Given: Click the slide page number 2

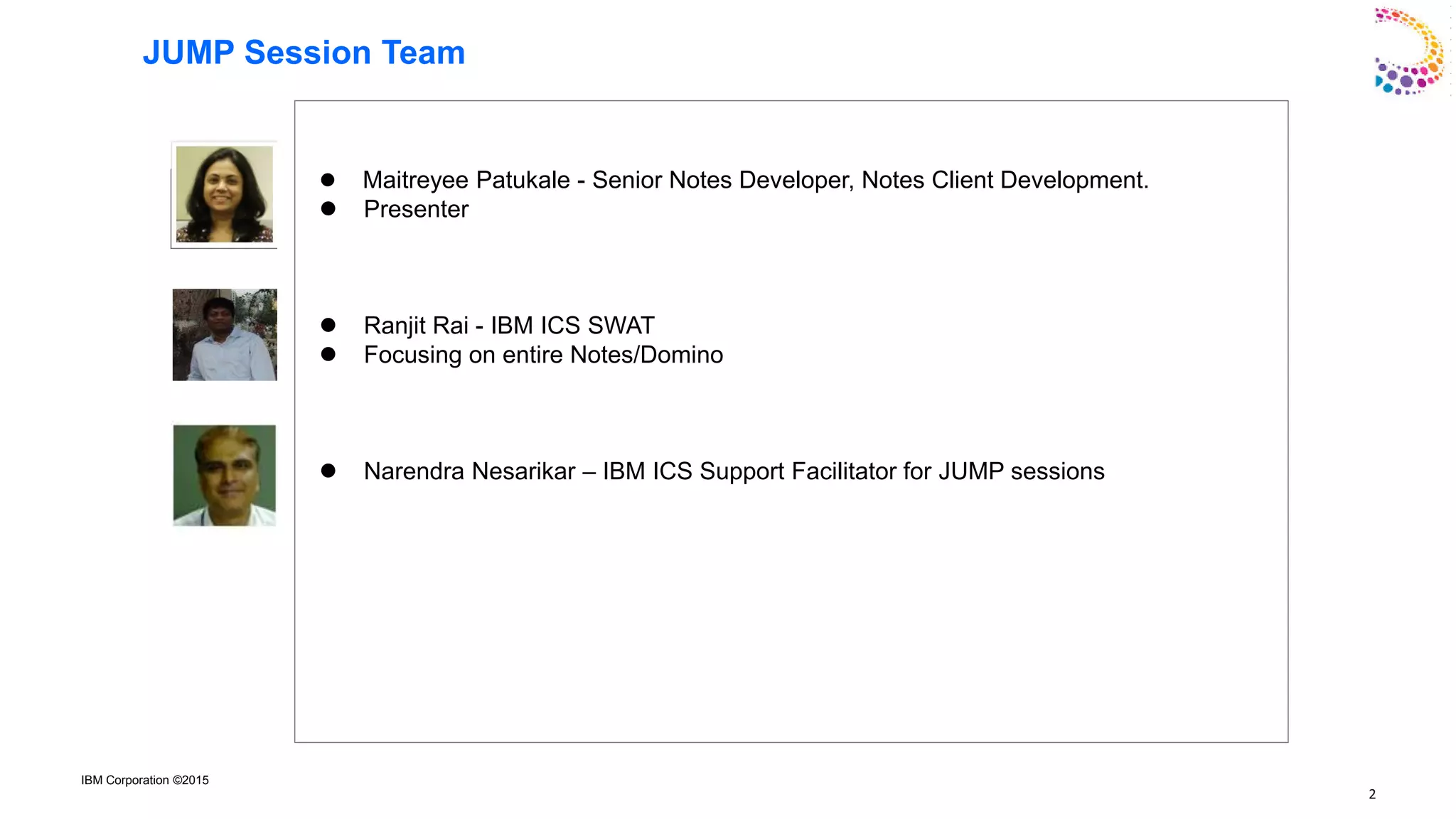Looking at the screenshot, I should pos(1372,794).
